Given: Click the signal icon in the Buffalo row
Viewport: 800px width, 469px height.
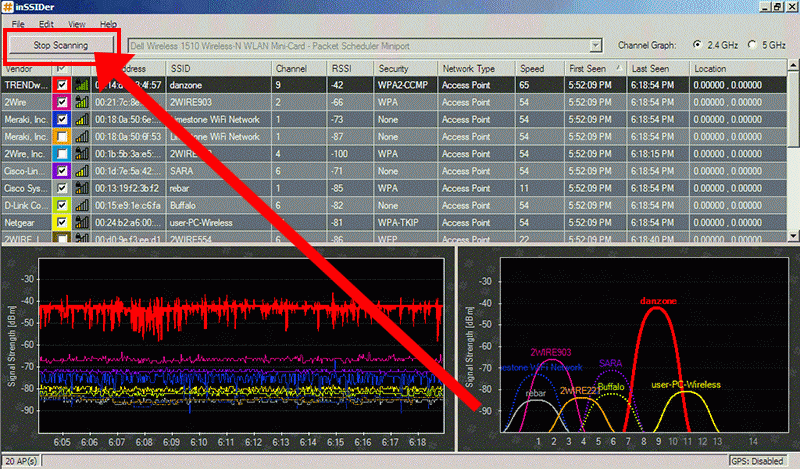Looking at the screenshot, I should click(x=82, y=204).
